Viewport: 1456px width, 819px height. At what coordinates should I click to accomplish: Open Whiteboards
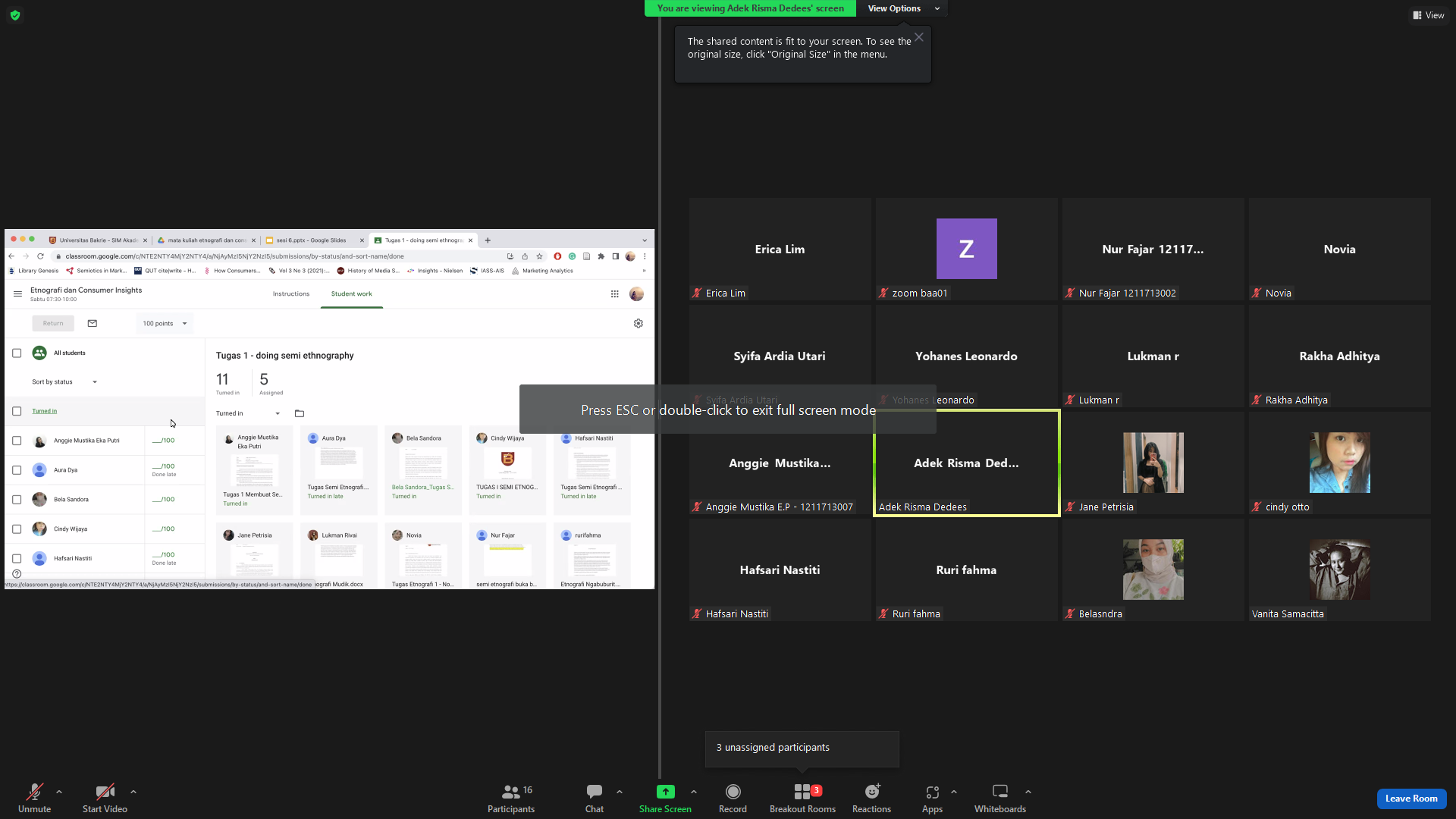click(1000, 797)
